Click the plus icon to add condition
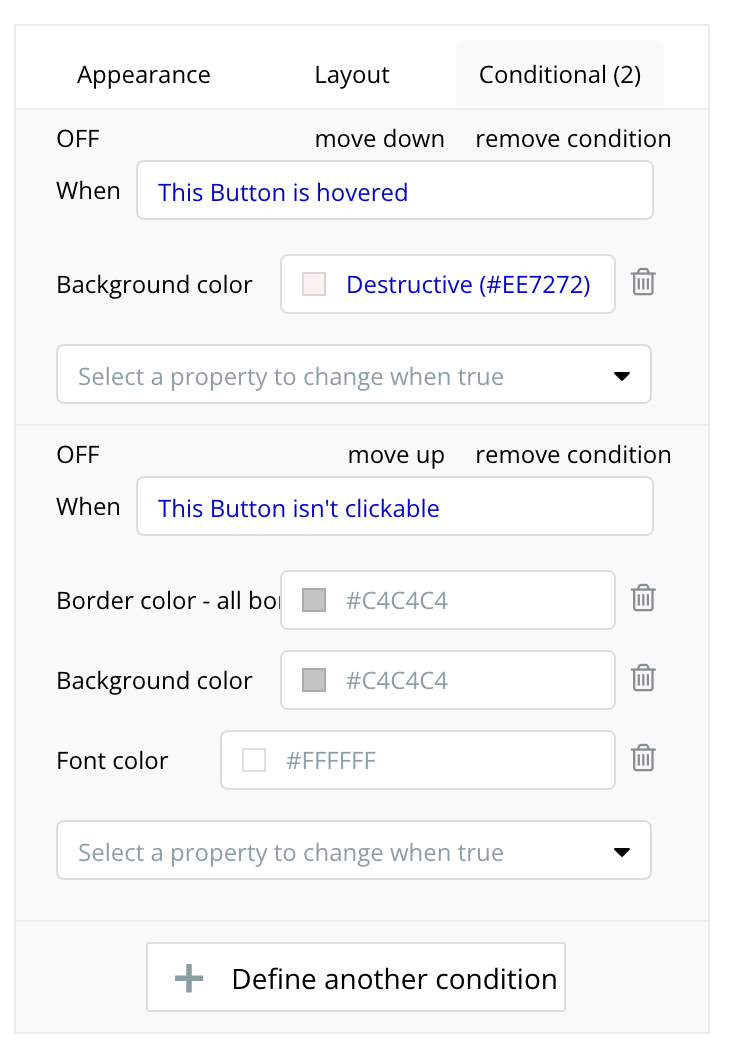 tap(189, 978)
